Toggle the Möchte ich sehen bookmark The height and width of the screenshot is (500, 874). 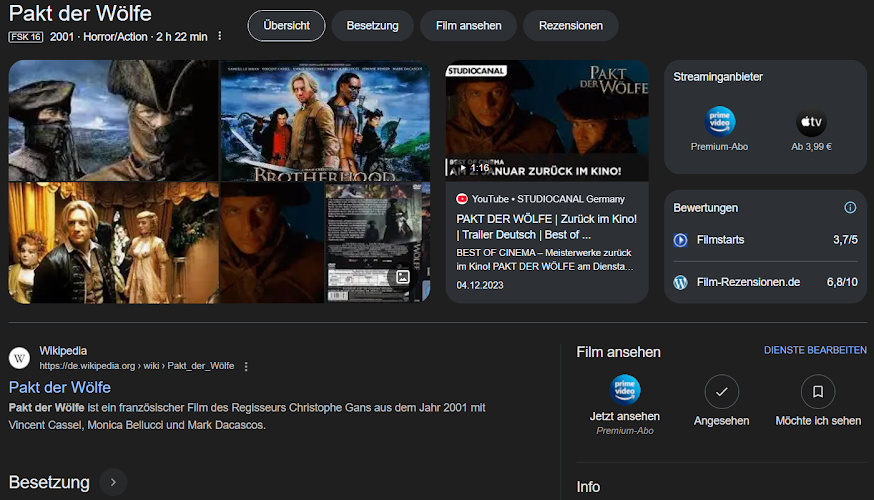click(x=818, y=392)
